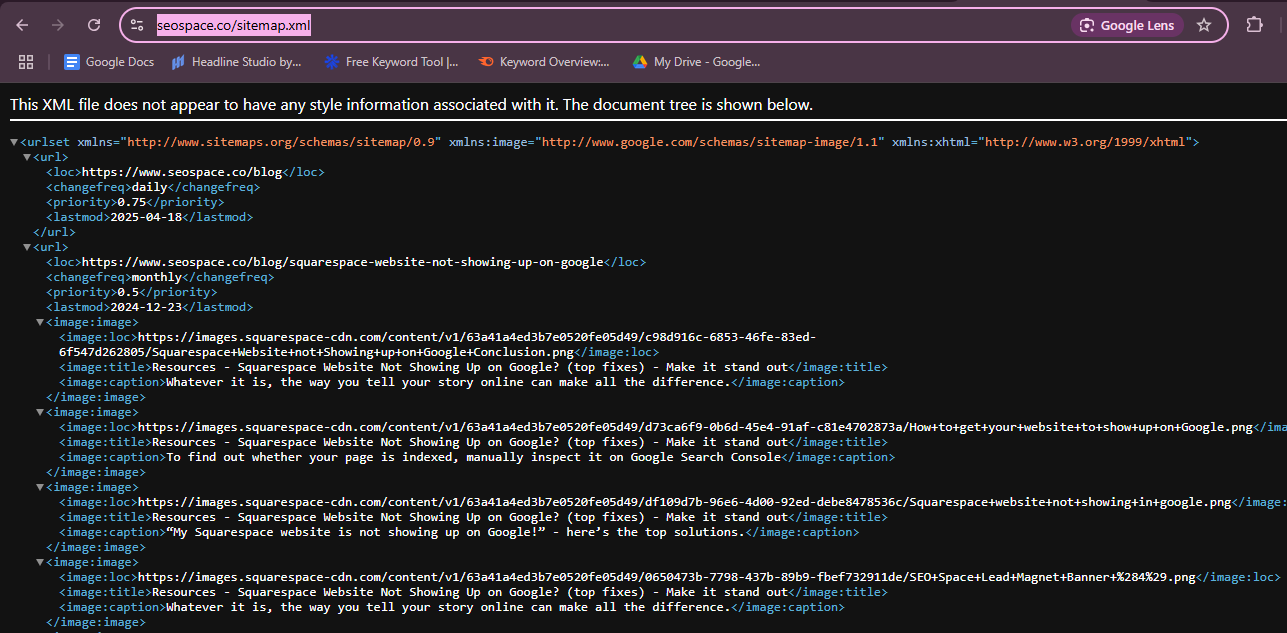Collapse the urlset root node

(x=14, y=142)
